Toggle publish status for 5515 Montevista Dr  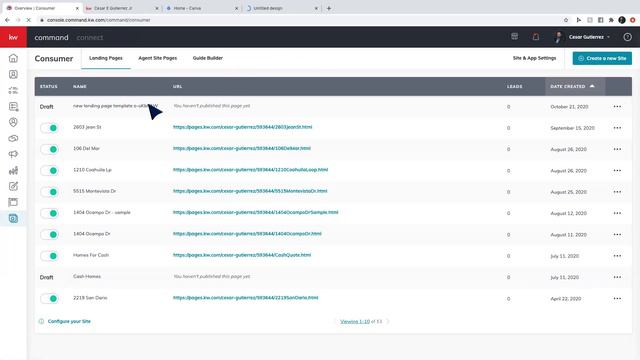pyautogui.click(x=49, y=192)
